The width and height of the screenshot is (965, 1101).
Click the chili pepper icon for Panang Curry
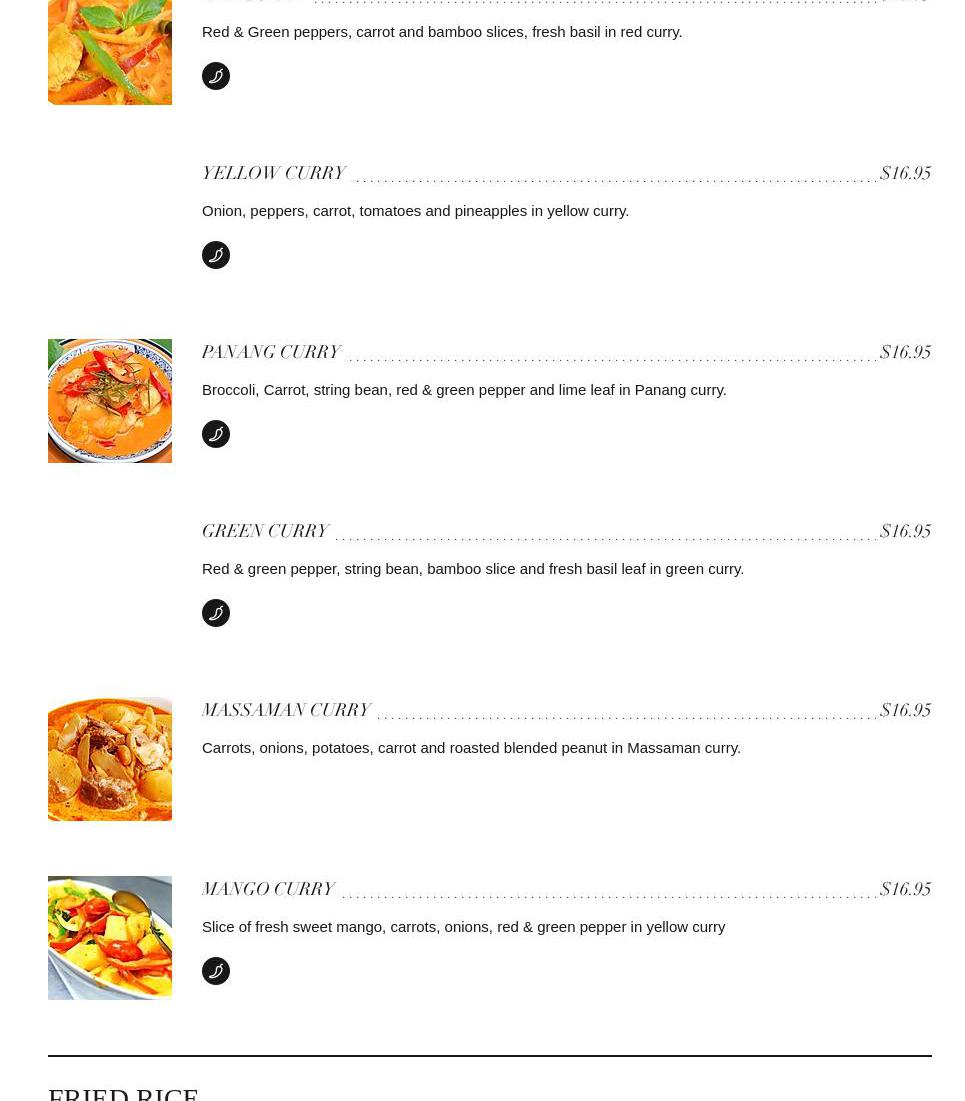(216, 434)
